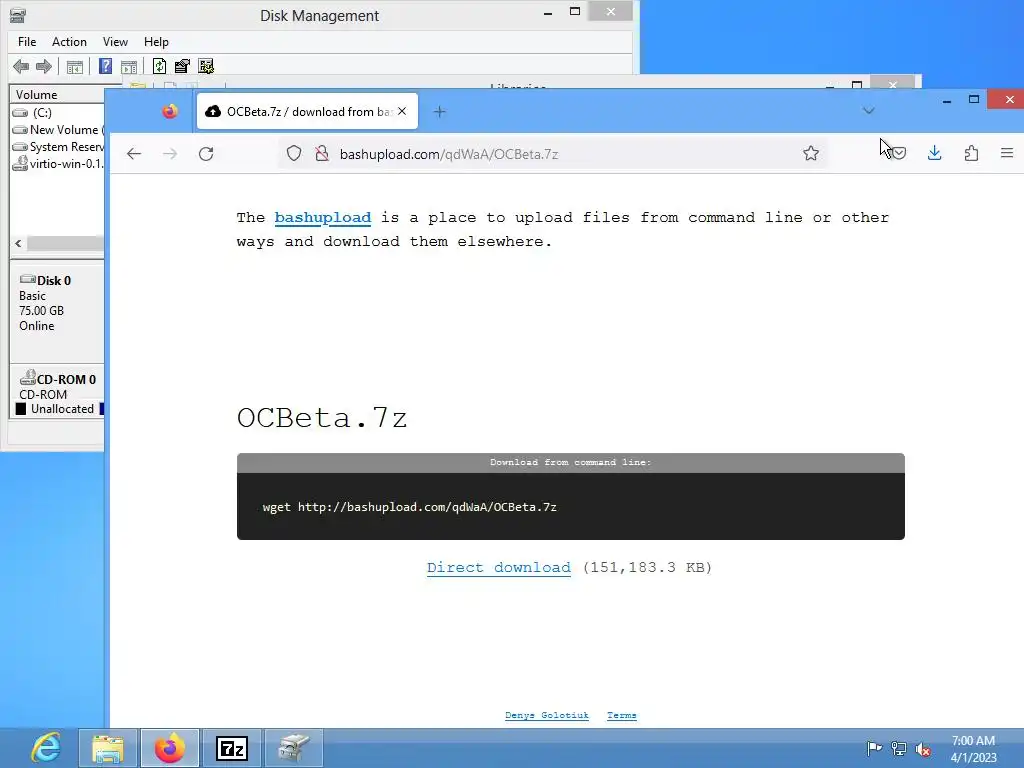The image size is (1024, 768).
Task: Launch Internet Explorer from taskbar
Action: coord(46,748)
